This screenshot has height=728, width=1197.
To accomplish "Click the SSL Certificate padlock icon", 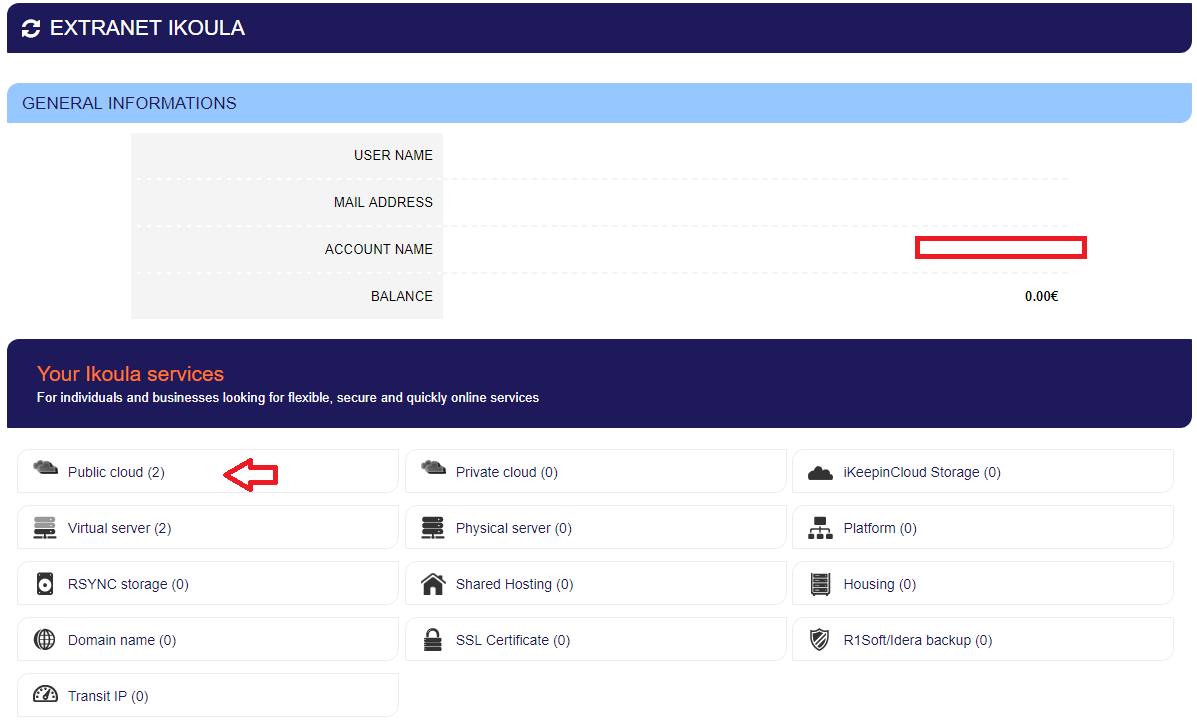I will [x=433, y=639].
